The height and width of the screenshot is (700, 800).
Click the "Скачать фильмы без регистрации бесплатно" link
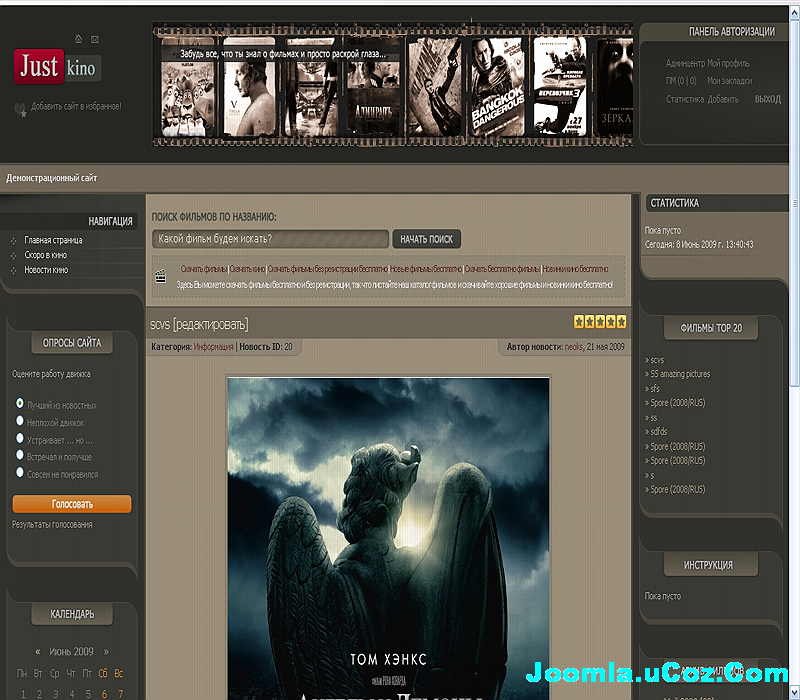328,269
